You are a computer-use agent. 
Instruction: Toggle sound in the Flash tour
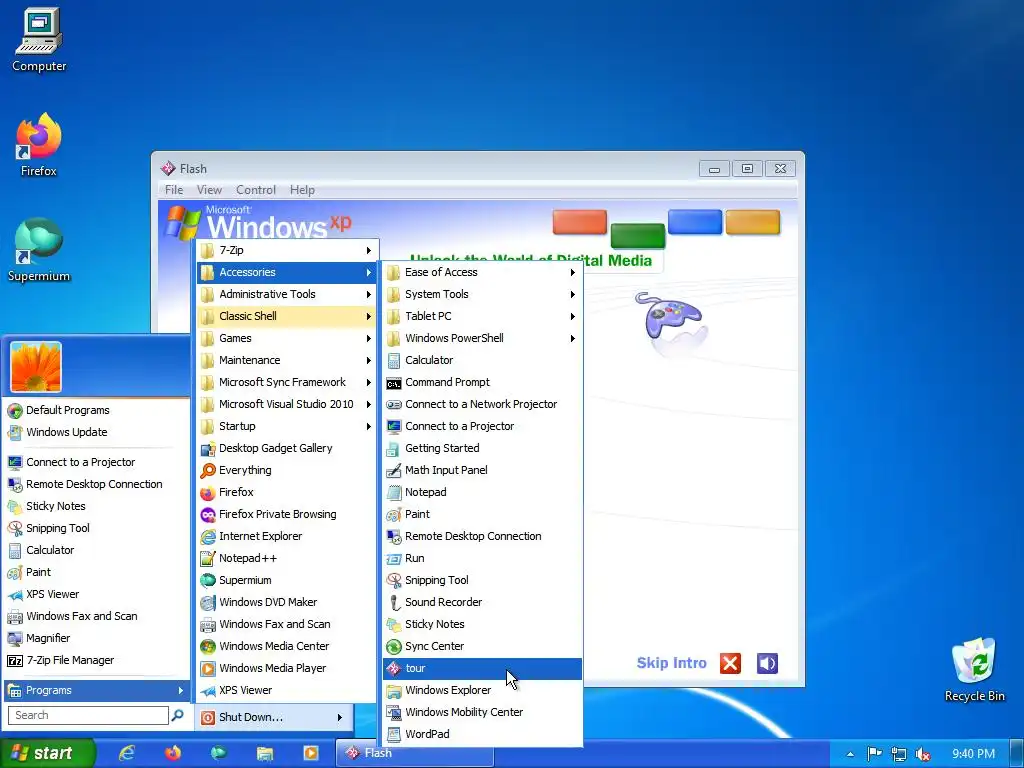pos(767,664)
